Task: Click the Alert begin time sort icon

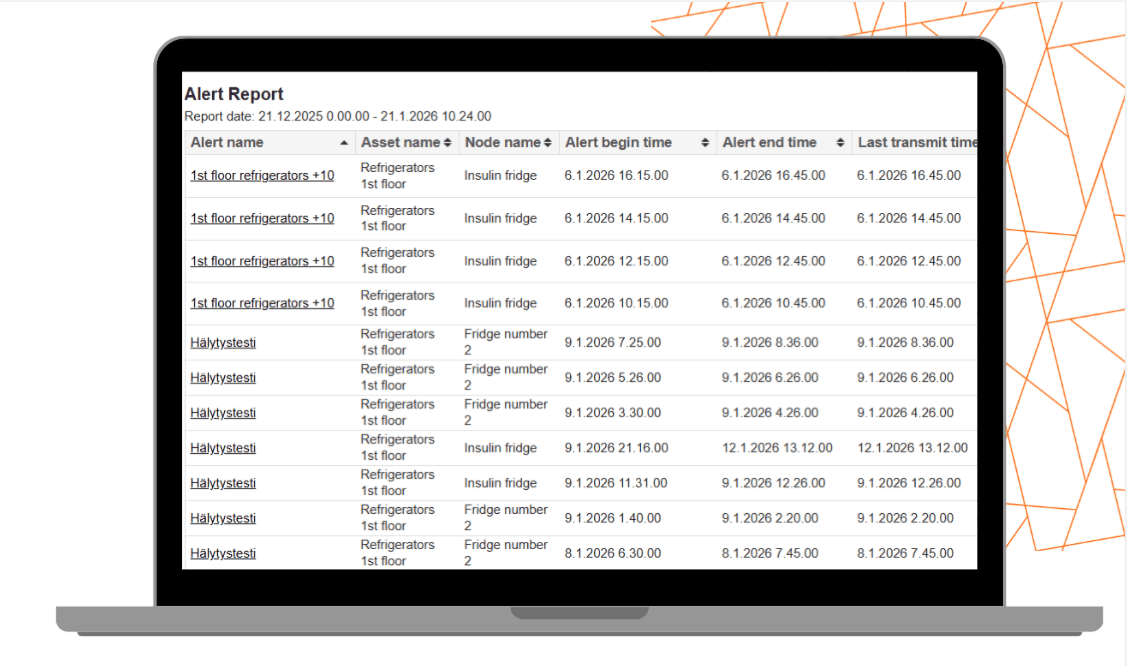Action: 705,143
